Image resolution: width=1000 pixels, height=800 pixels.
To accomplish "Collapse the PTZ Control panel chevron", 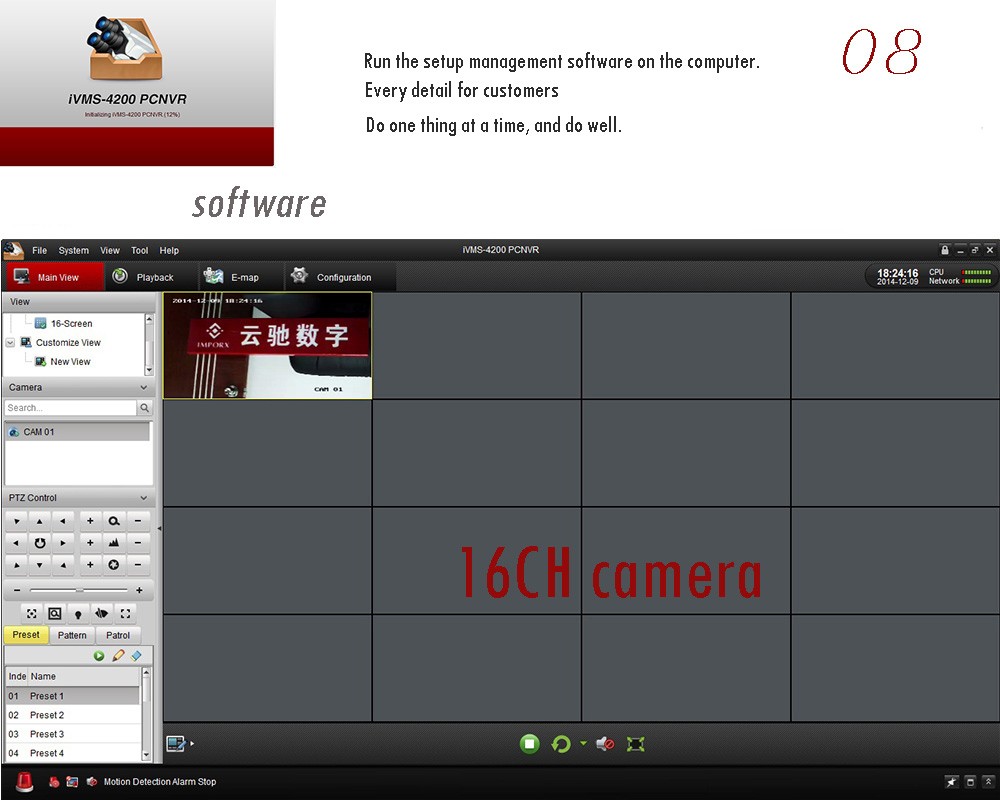I will click(143, 498).
